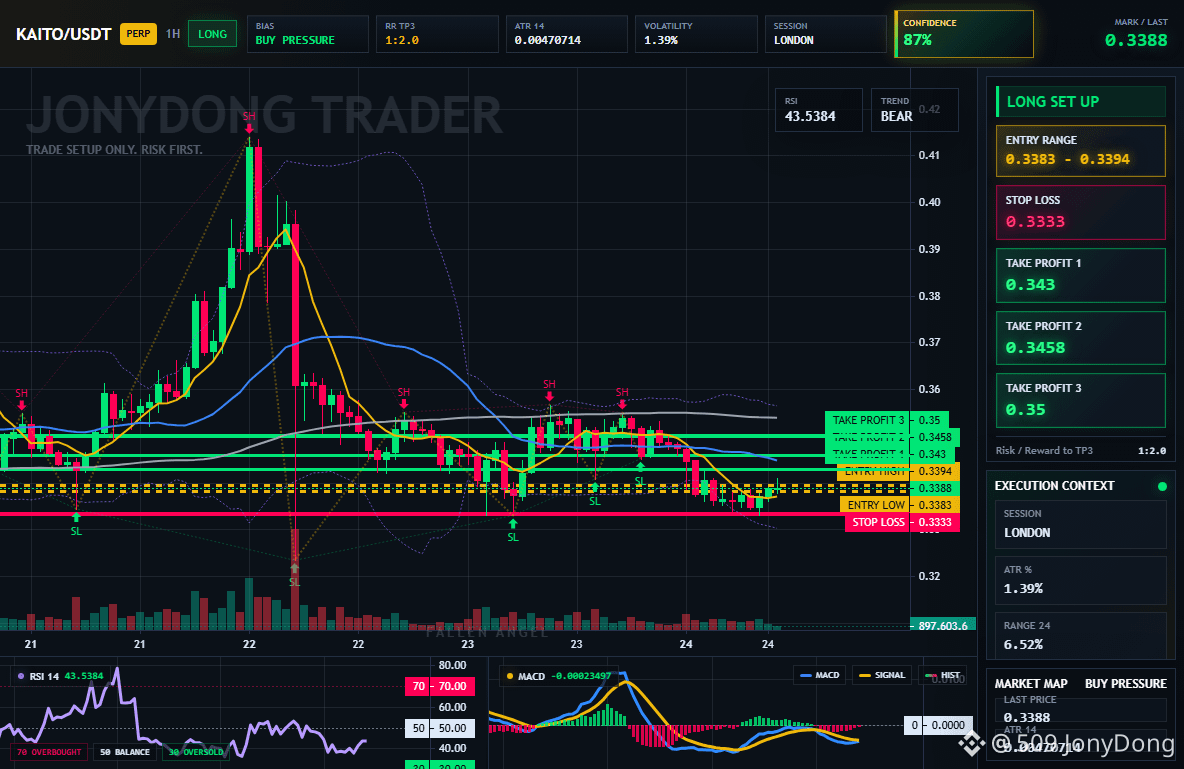Select the 1H timeframe label
The height and width of the screenshot is (769, 1184).
tap(173, 34)
